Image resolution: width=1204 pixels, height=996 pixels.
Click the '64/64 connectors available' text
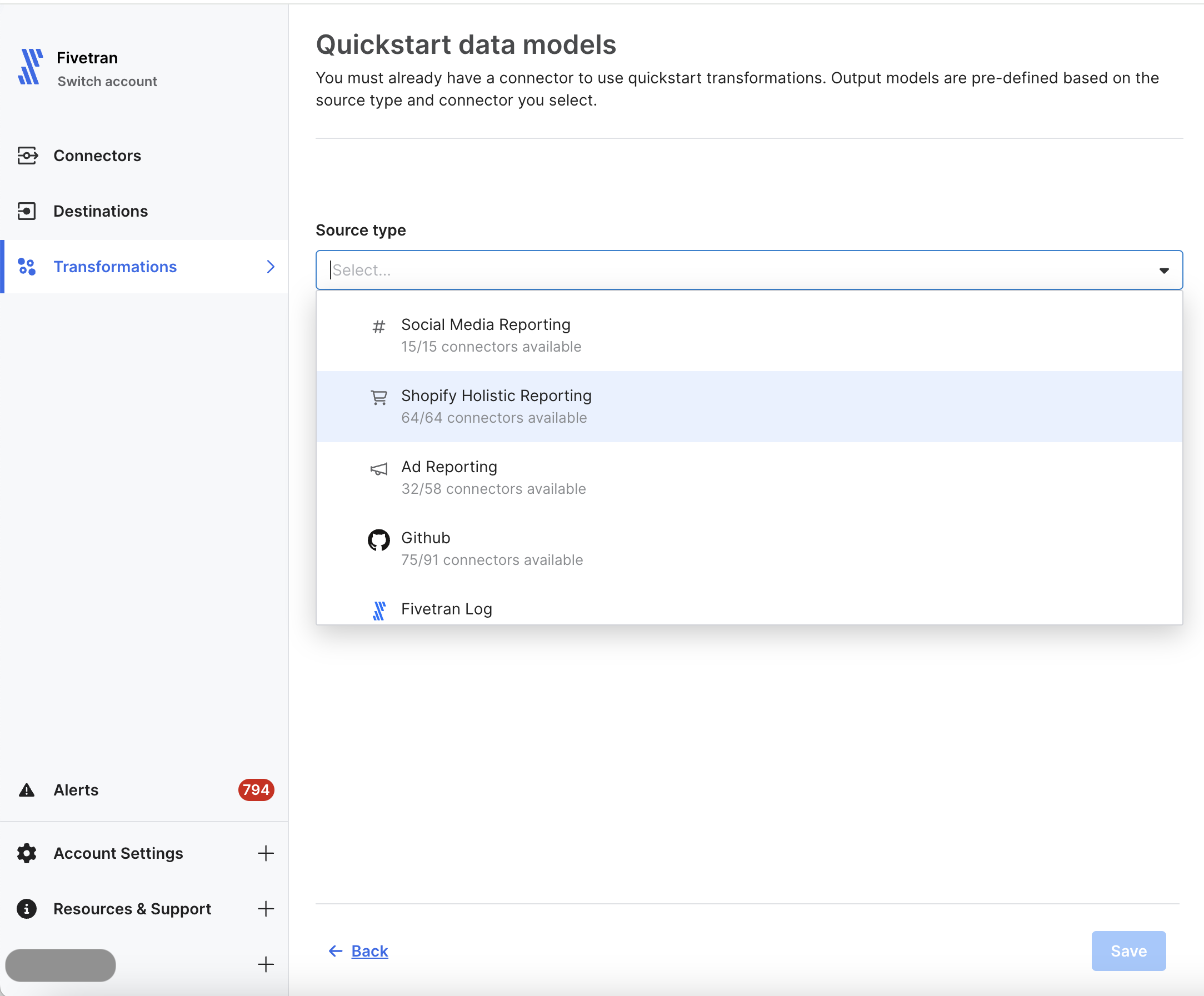click(493, 418)
